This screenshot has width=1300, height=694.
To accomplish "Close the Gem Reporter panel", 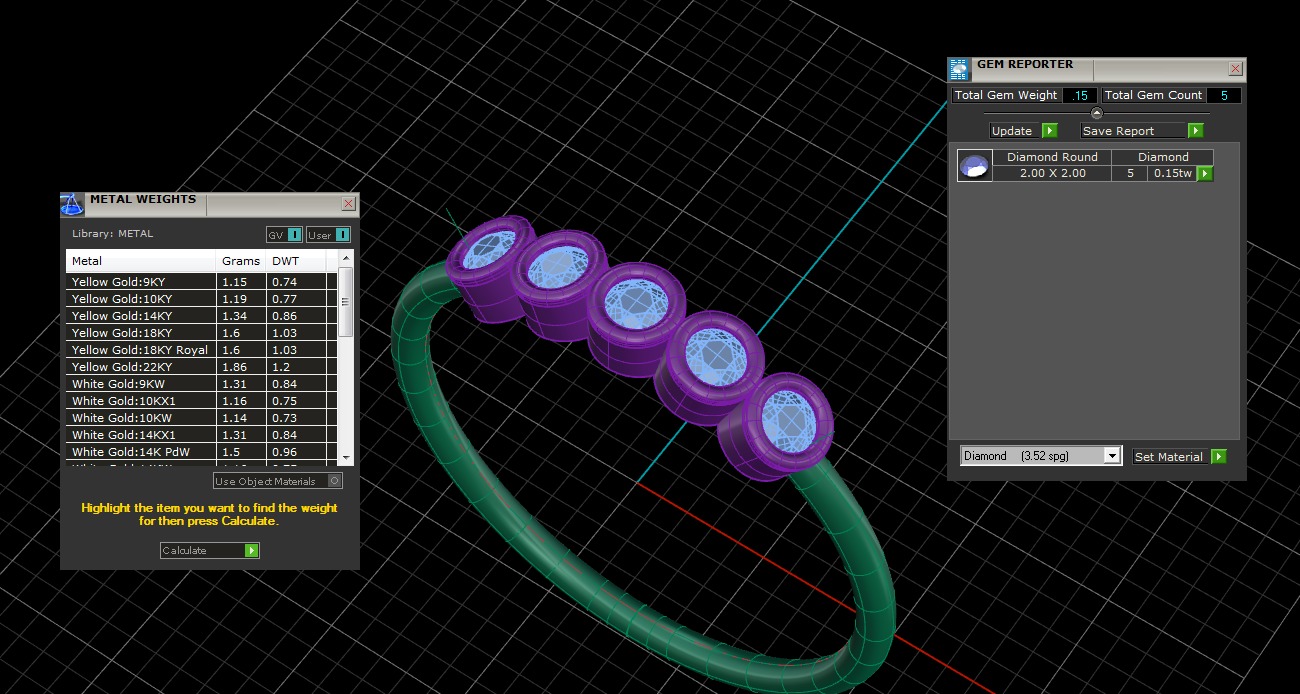I will point(1235,69).
